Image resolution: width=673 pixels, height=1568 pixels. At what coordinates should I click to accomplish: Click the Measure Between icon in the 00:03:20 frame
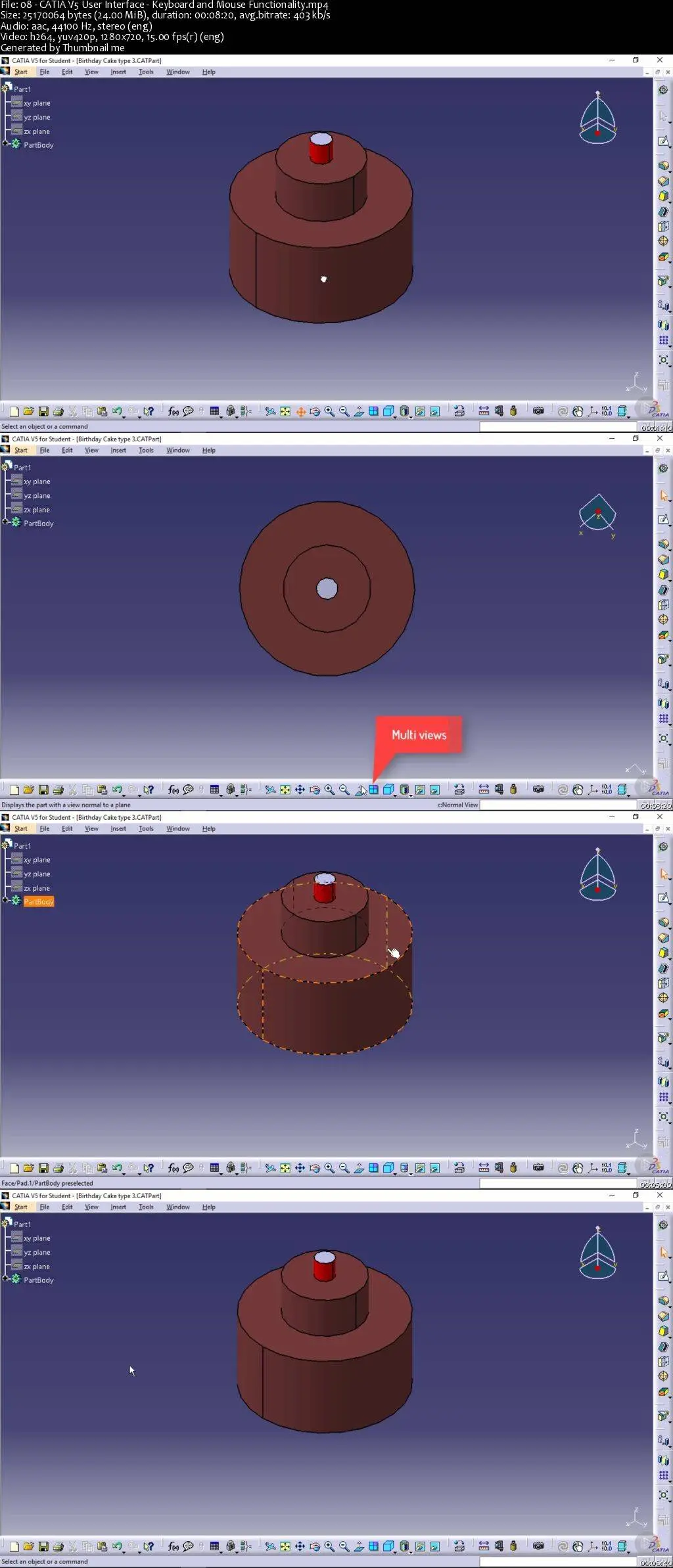(x=484, y=790)
